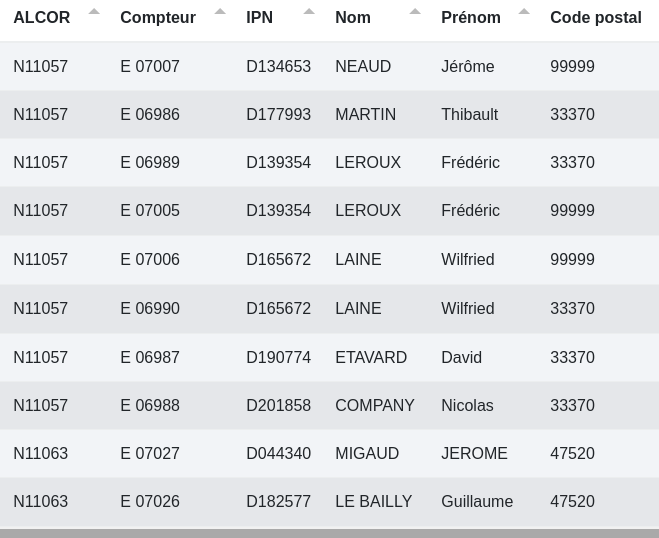This screenshot has height=538, width=659.
Task: Select the row with compteur E 07007
Action: click(x=150, y=67)
